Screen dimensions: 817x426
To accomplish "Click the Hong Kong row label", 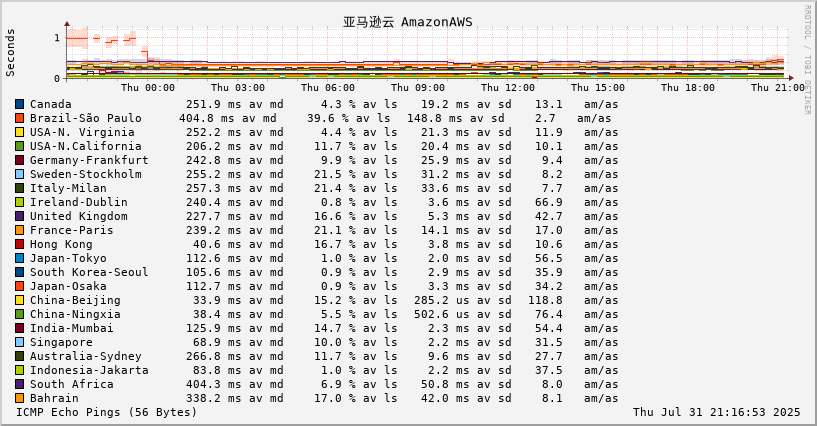I will [x=61, y=245].
